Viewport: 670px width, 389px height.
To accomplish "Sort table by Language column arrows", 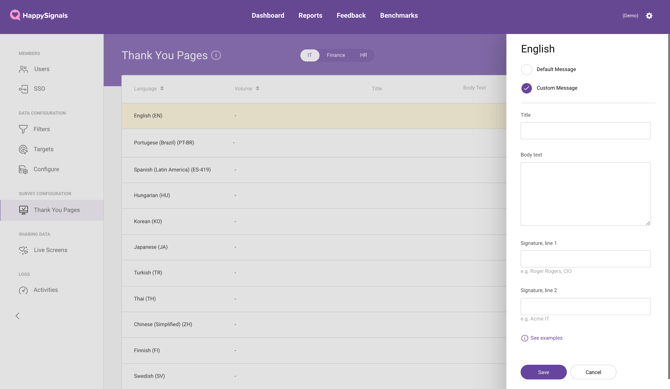I will (x=162, y=88).
